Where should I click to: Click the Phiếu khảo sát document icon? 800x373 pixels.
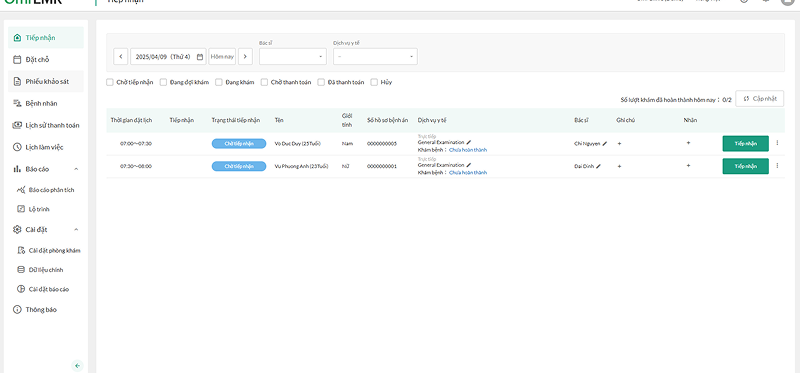[17, 82]
